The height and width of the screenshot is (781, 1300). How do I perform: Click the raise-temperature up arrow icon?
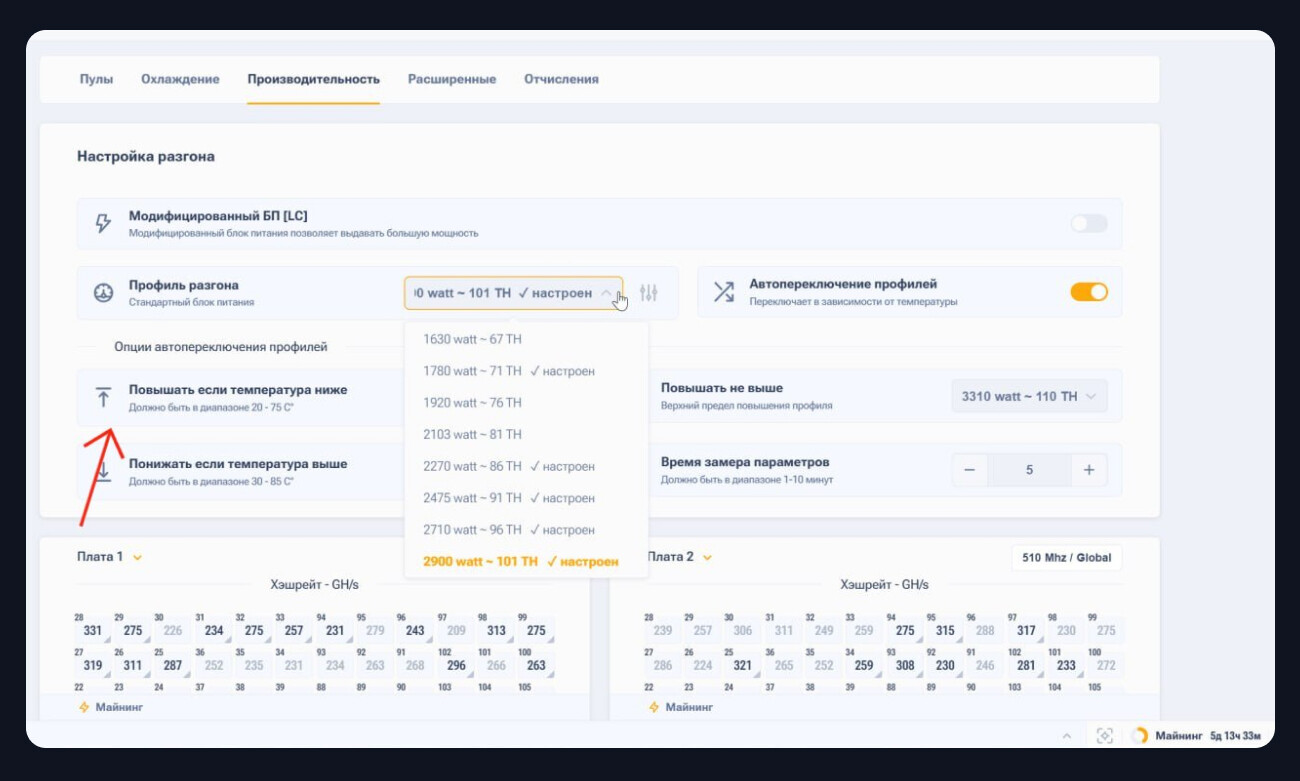tap(103, 397)
